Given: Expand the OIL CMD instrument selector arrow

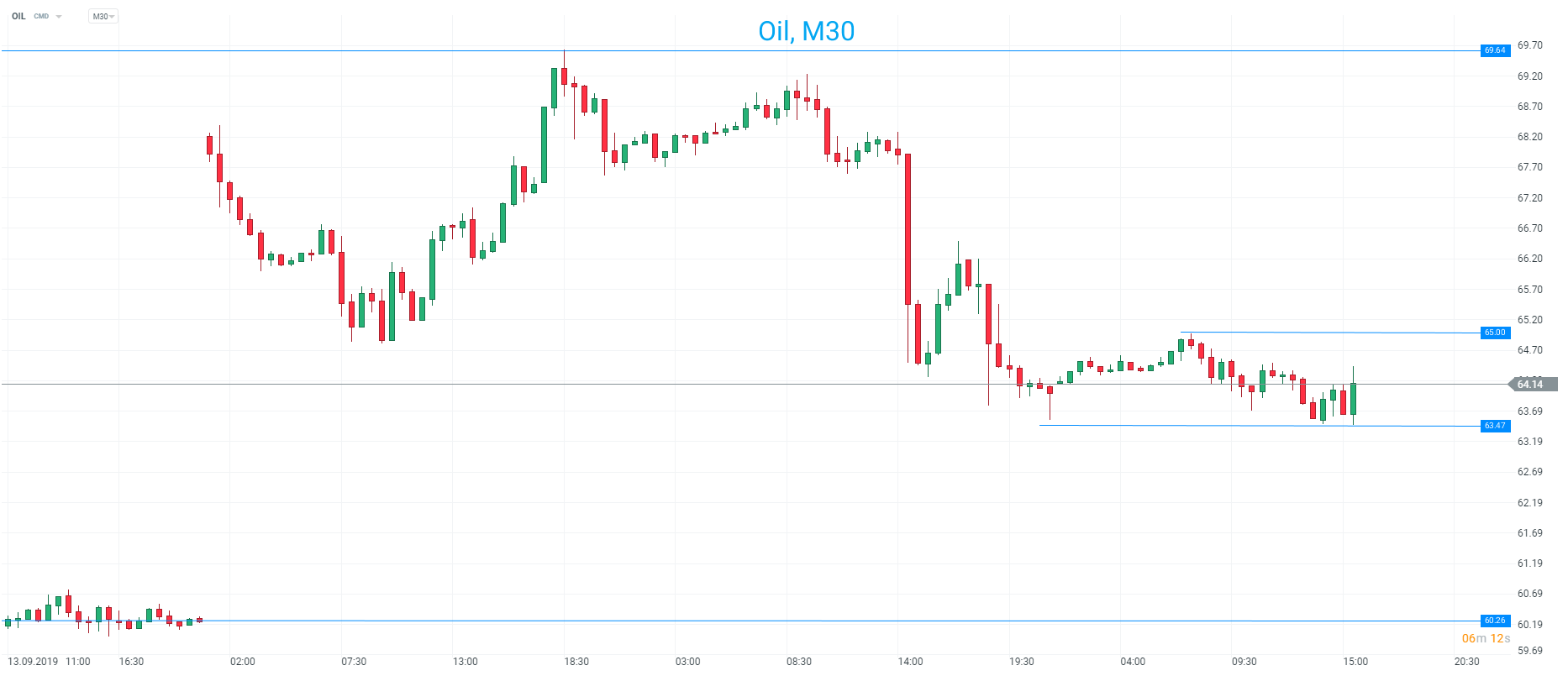Looking at the screenshot, I should click(x=59, y=17).
